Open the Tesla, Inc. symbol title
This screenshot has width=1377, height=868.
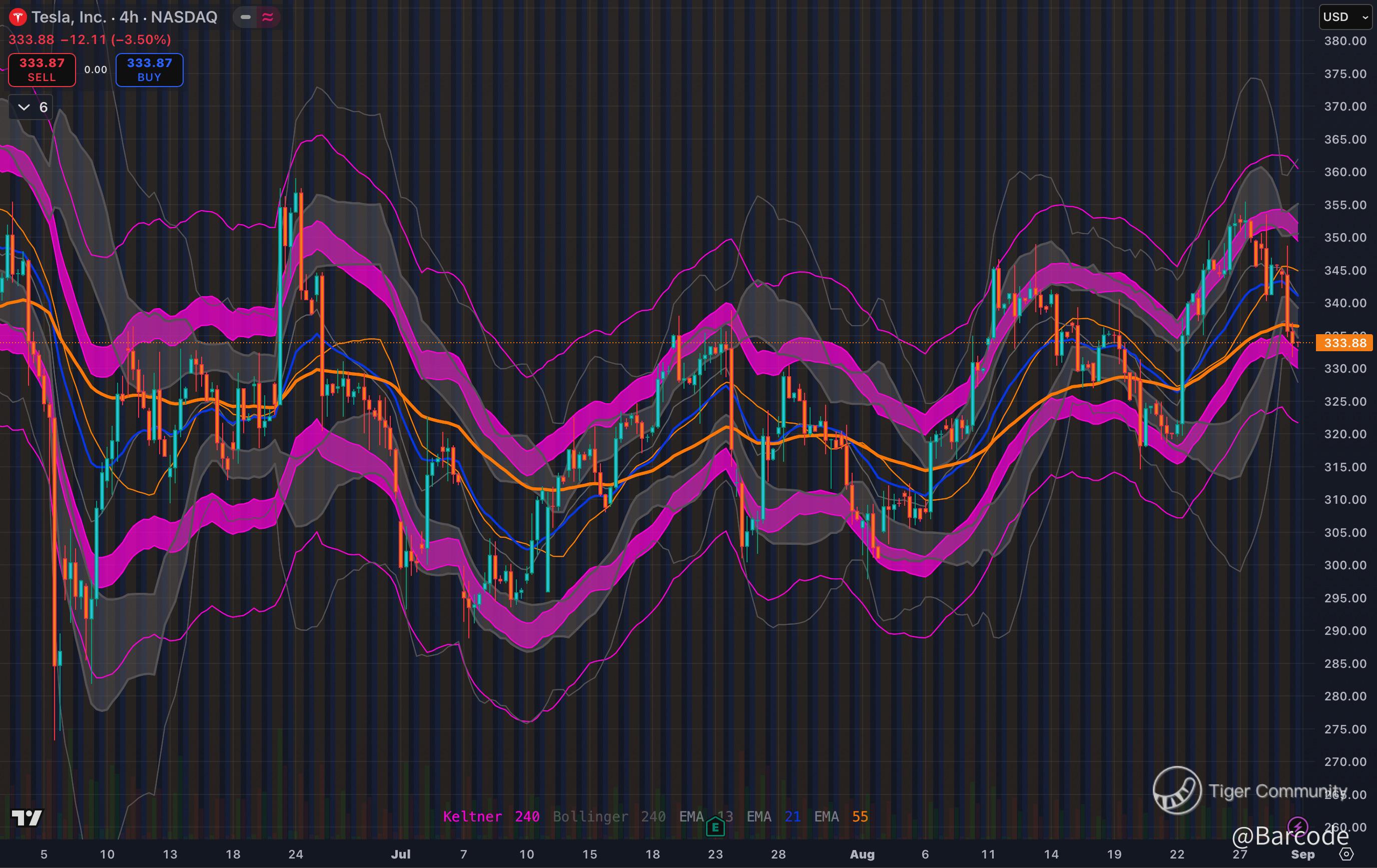69,17
